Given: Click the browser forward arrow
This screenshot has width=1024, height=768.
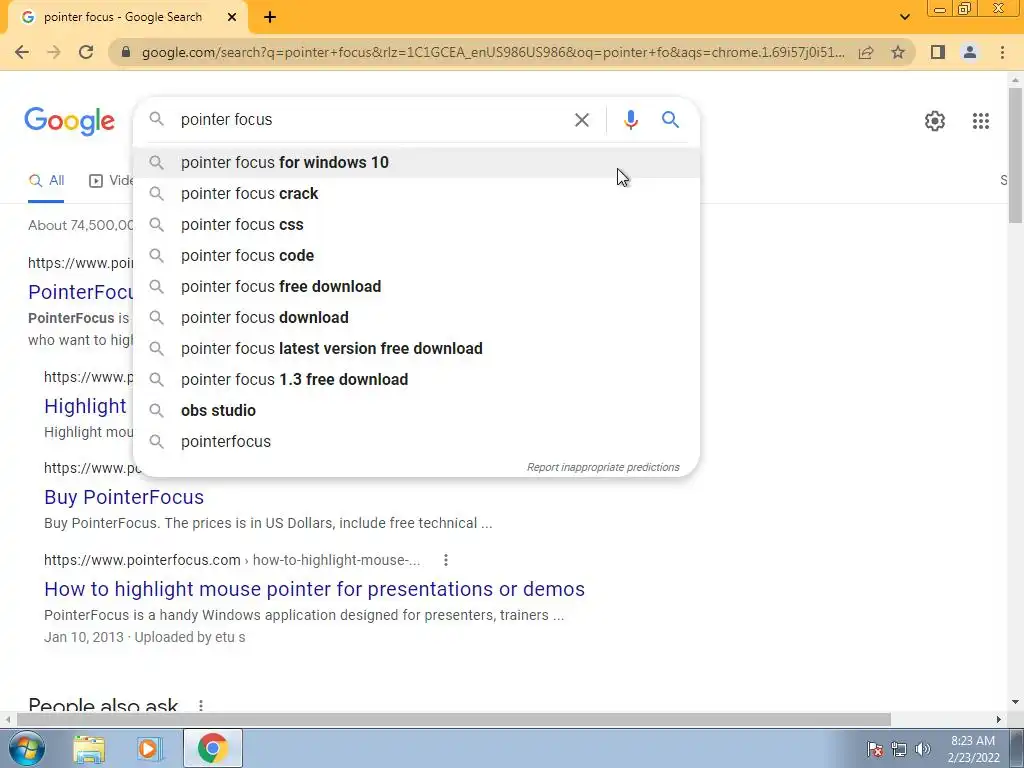Looking at the screenshot, I should pyautogui.click(x=54, y=52).
